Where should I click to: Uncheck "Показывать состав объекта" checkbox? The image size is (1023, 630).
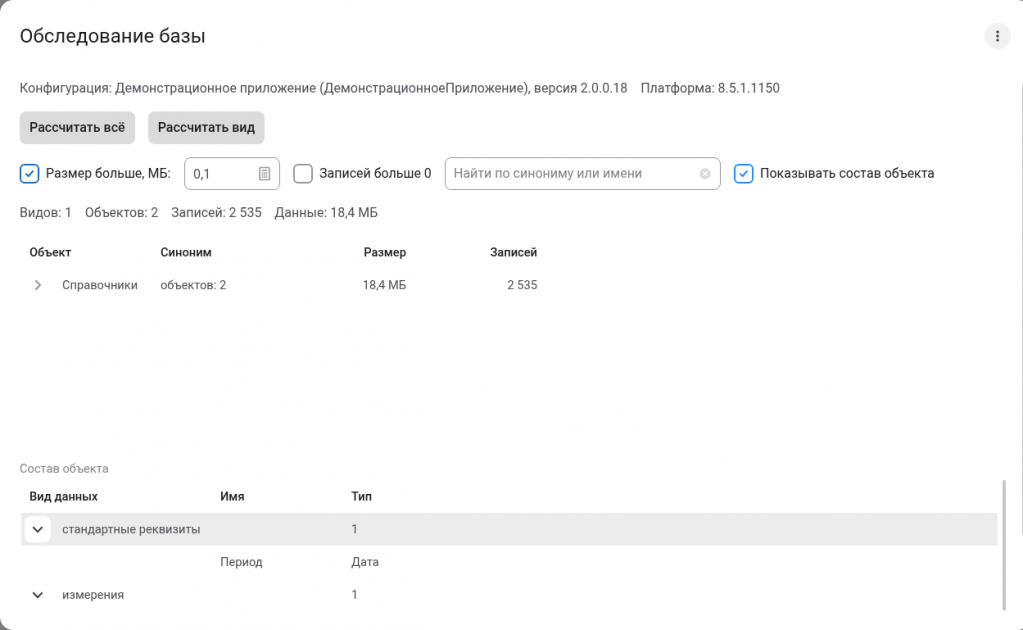tap(744, 173)
